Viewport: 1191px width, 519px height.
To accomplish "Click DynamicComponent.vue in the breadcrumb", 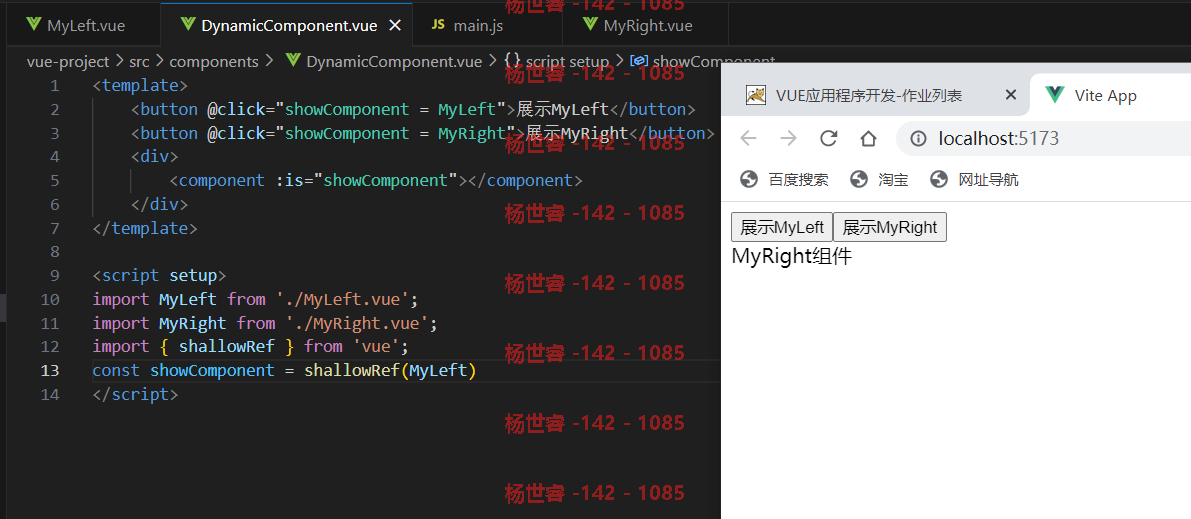I will (x=393, y=62).
